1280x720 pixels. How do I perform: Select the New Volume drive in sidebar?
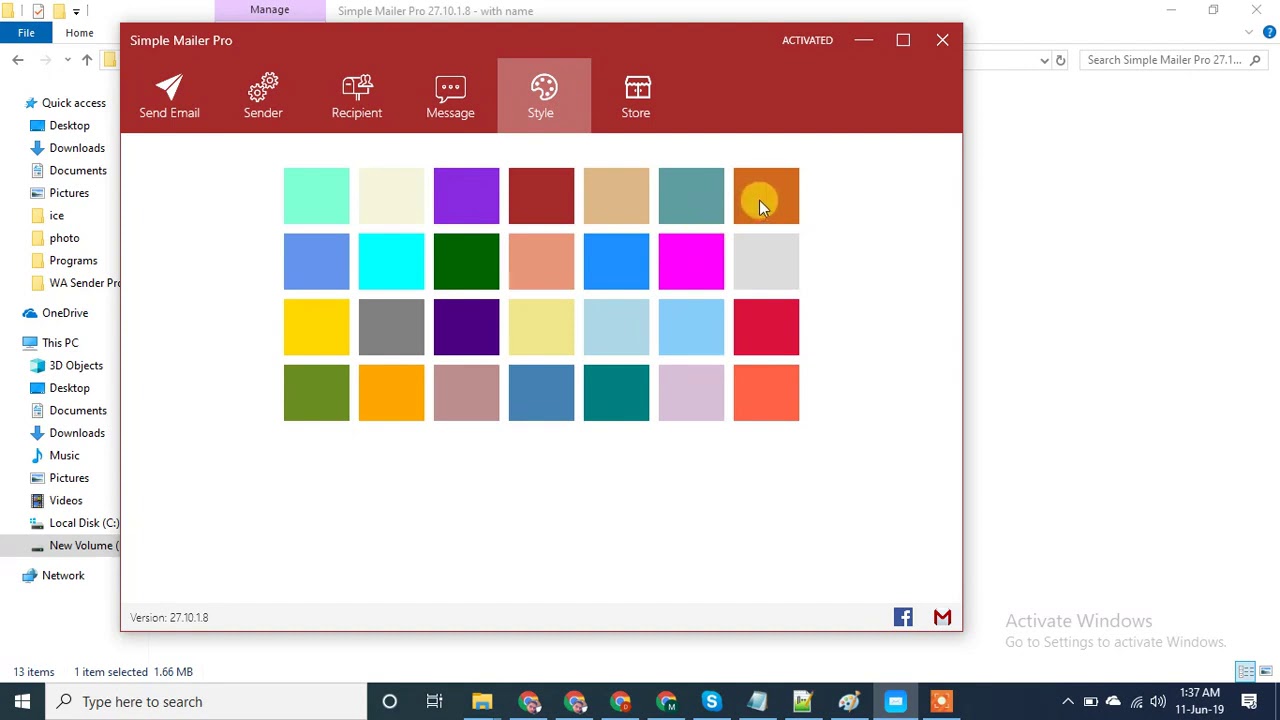click(x=74, y=545)
